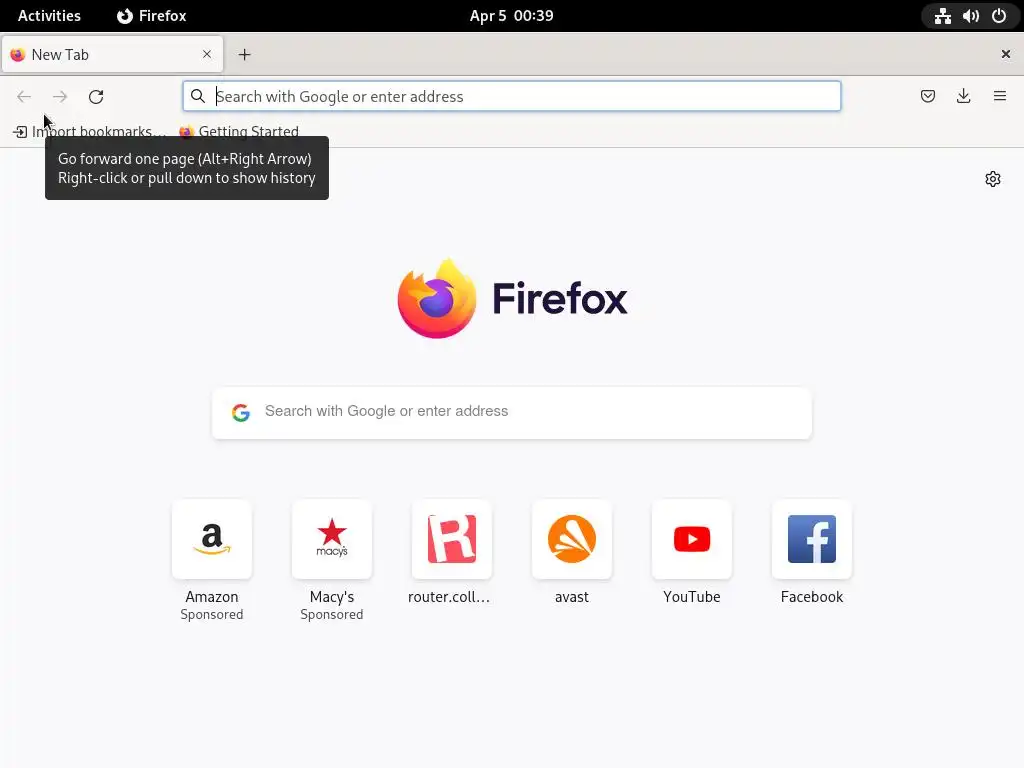The height and width of the screenshot is (768, 1024).
Task: Open the Firefox application menu (hamburger)
Action: coord(999,97)
